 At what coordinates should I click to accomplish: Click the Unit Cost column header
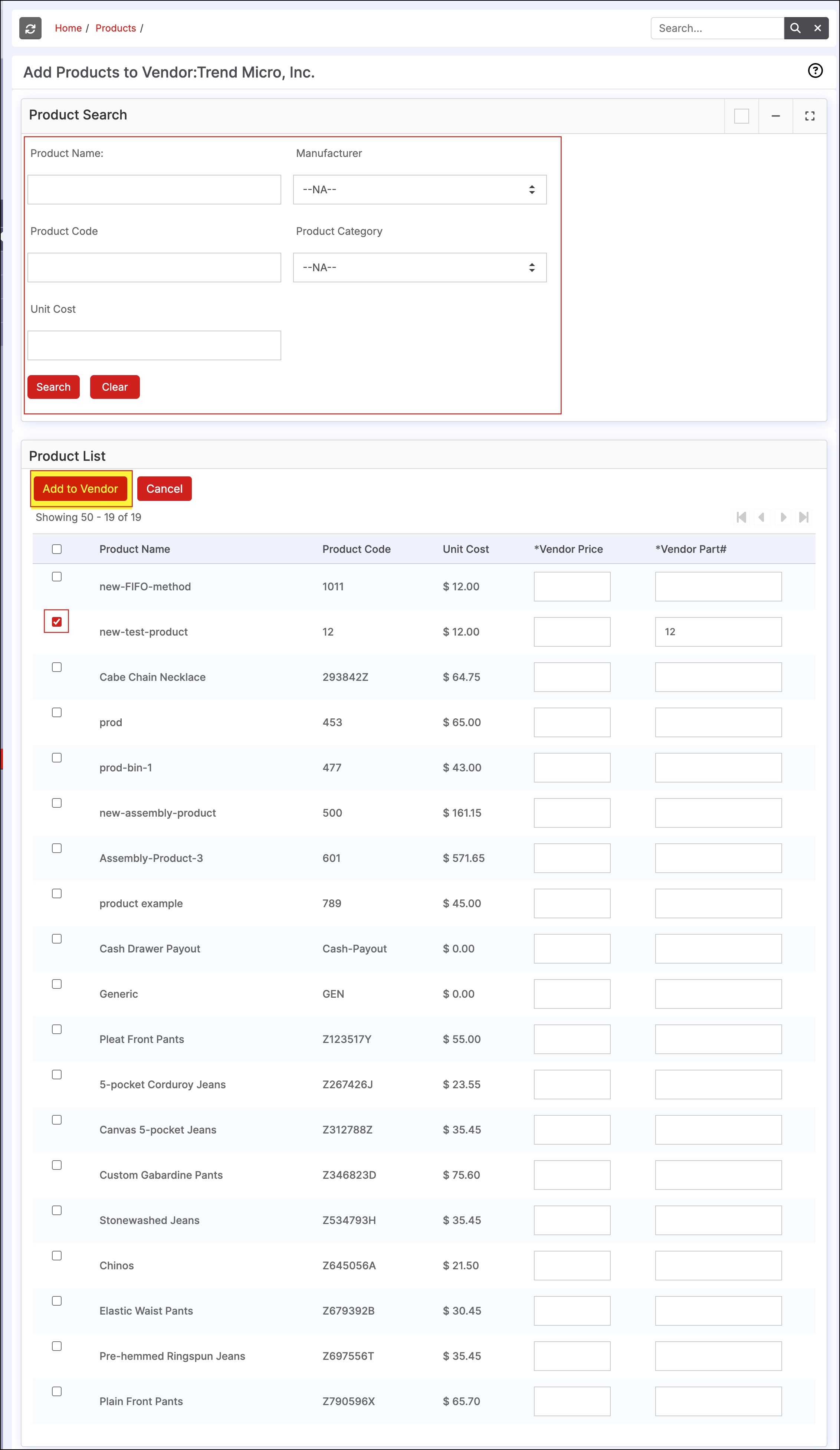tap(466, 549)
